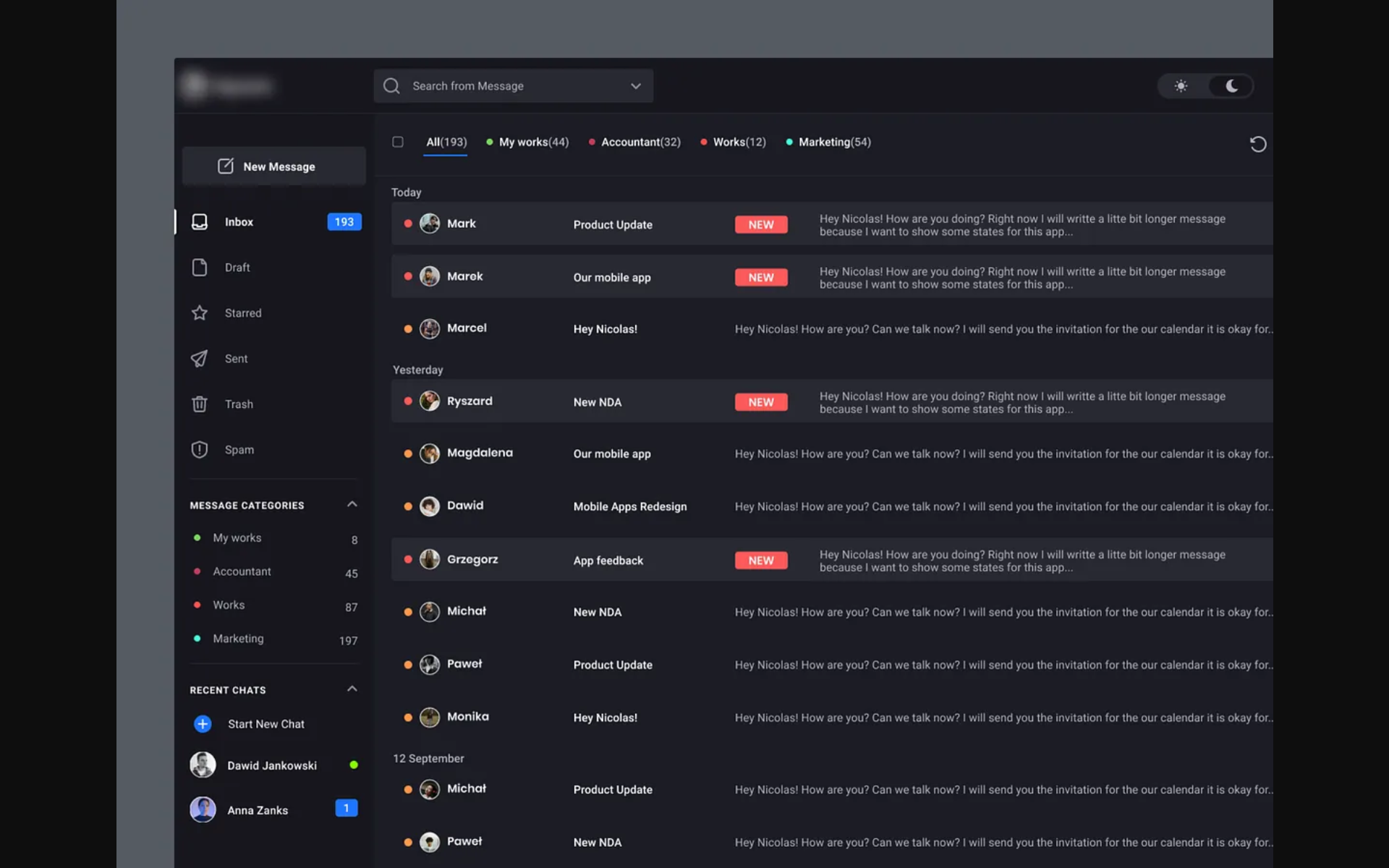Click Anna Zanks's chat avatar
Image resolution: width=1389 pixels, height=868 pixels.
point(203,809)
